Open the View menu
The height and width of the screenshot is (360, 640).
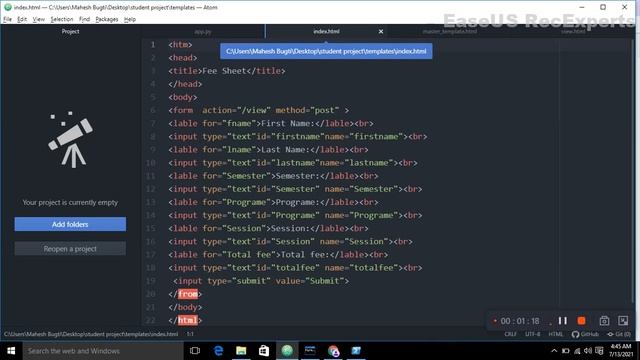coord(38,19)
